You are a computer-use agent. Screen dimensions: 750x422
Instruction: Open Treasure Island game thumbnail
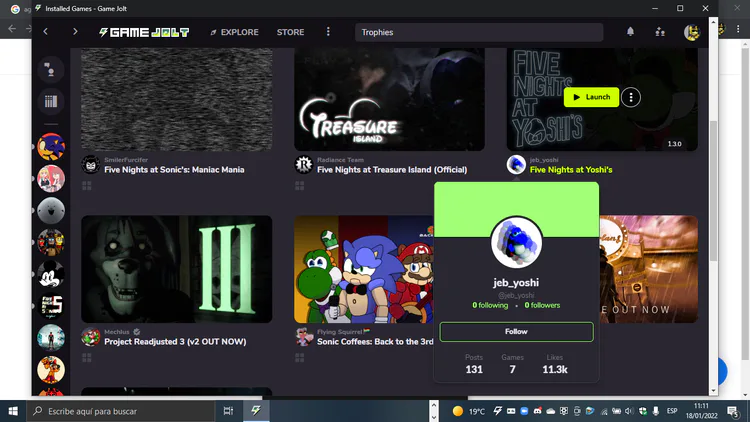coord(389,99)
